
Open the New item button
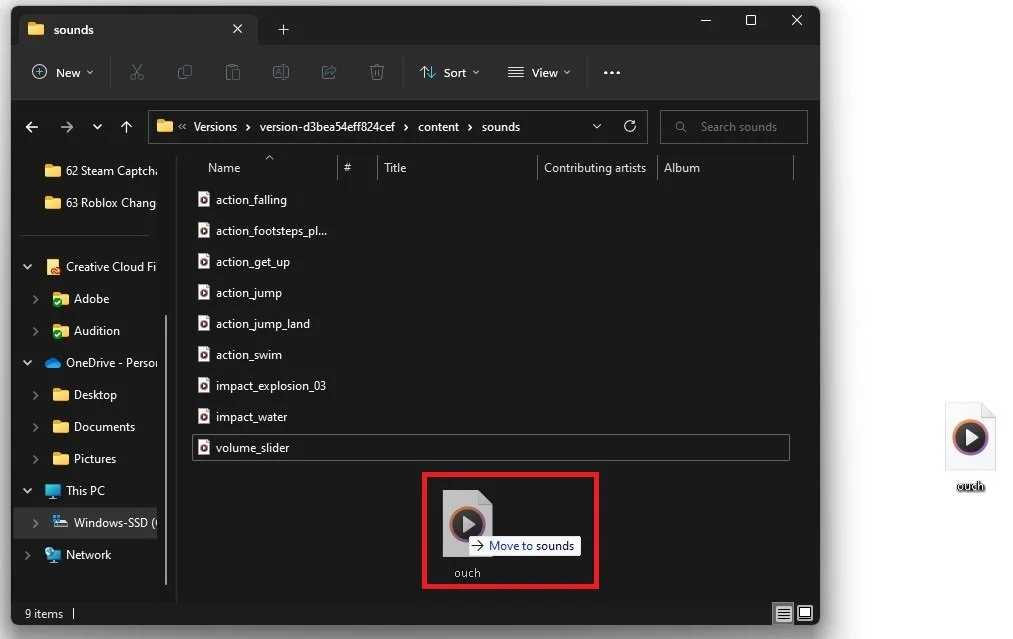click(63, 72)
